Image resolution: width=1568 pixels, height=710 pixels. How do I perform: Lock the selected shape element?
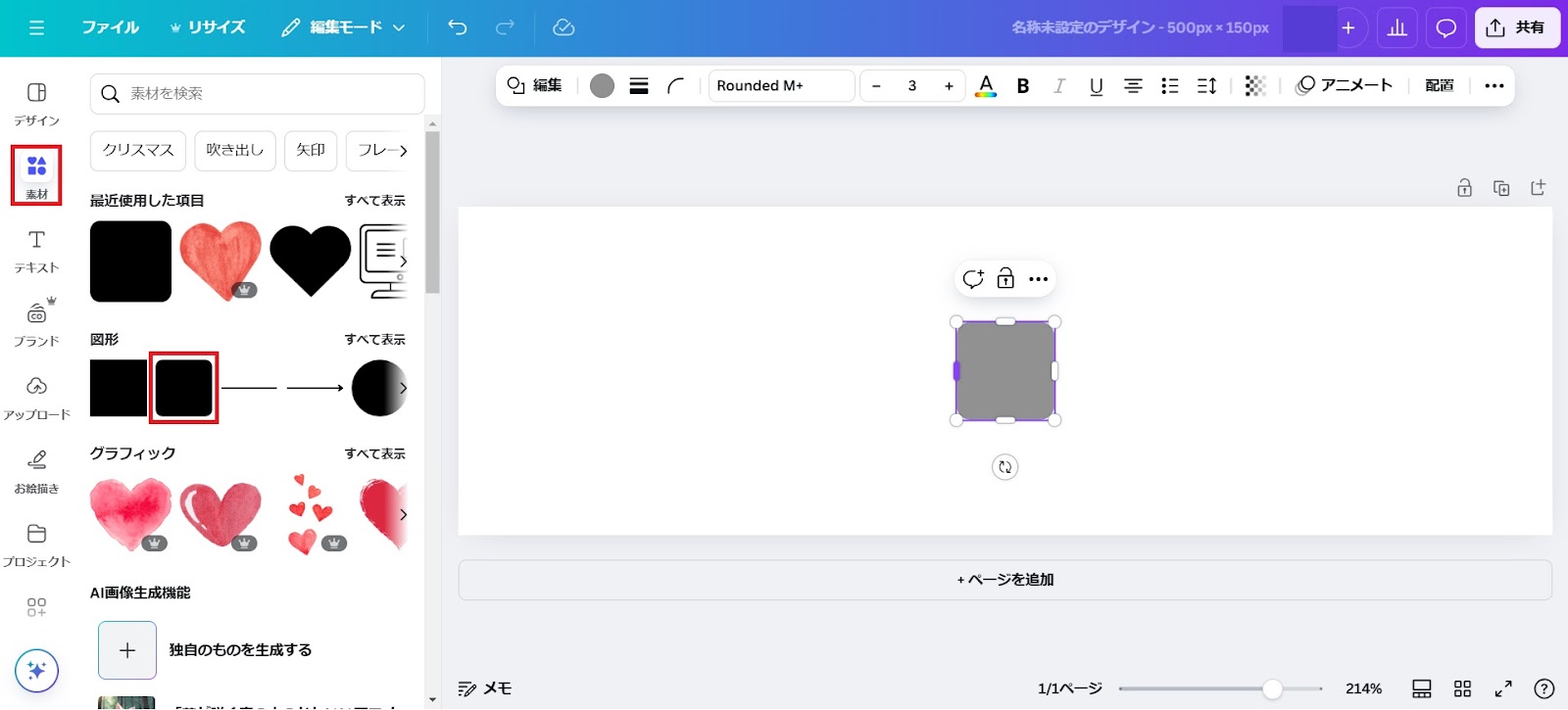point(1005,279)
